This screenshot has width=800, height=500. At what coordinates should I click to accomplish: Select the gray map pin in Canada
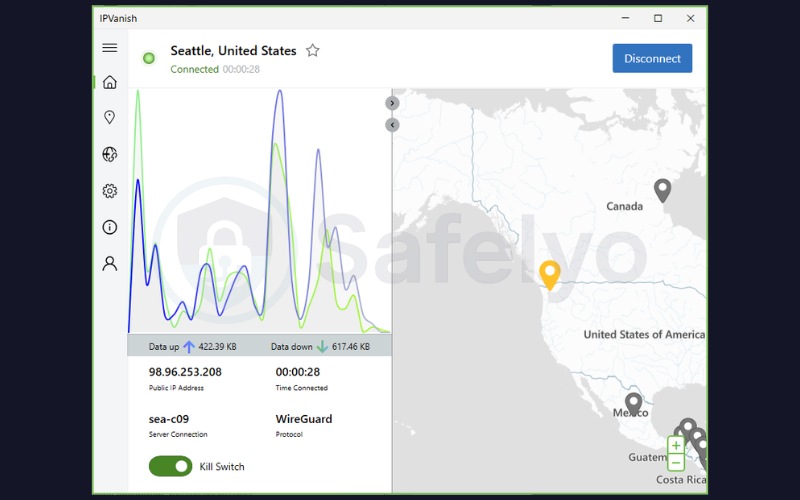tap(662, 191)
